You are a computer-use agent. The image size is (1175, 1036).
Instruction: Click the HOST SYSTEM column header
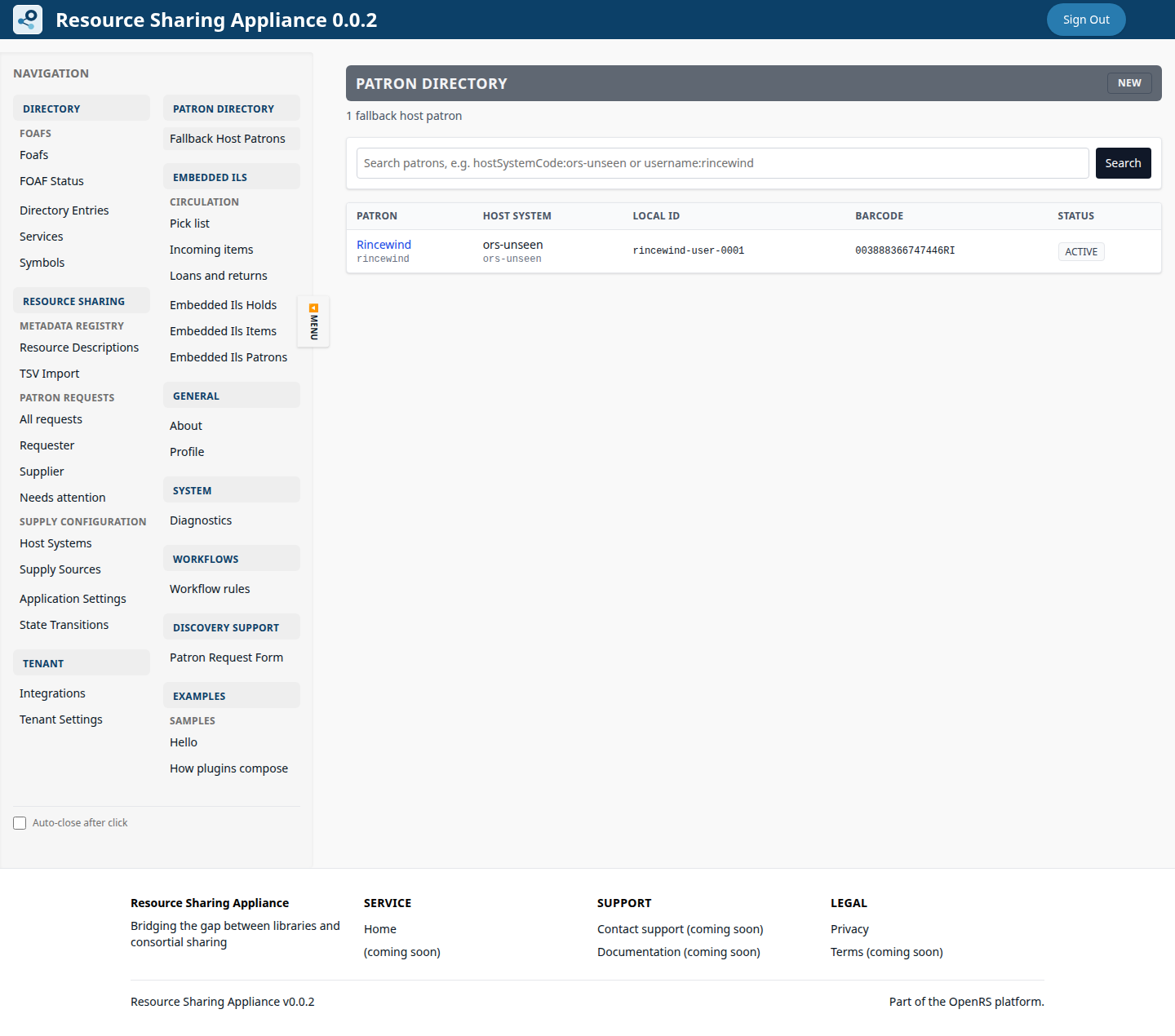pyautogui.click(x=517, y=216)
